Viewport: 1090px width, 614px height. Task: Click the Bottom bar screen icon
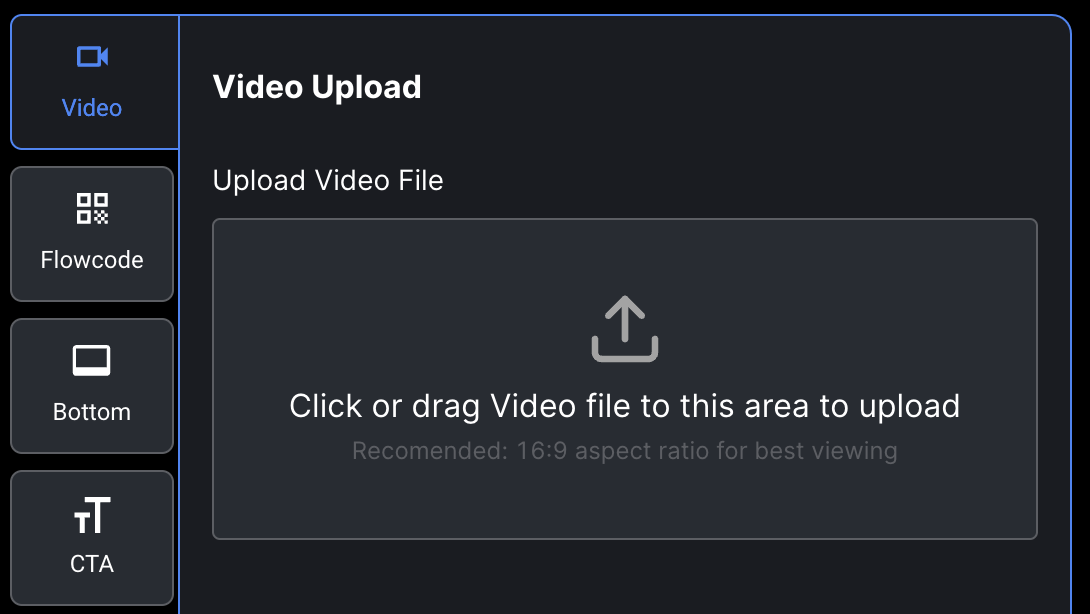pos(92,361)
